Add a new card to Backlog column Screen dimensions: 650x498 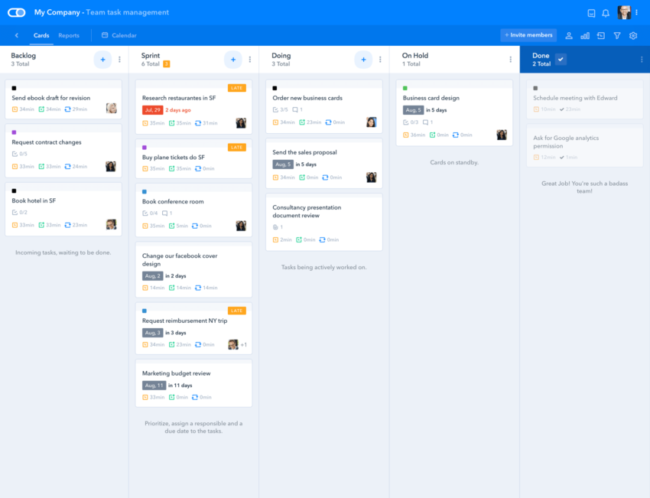pyautogui.click(x=102, y=60)
